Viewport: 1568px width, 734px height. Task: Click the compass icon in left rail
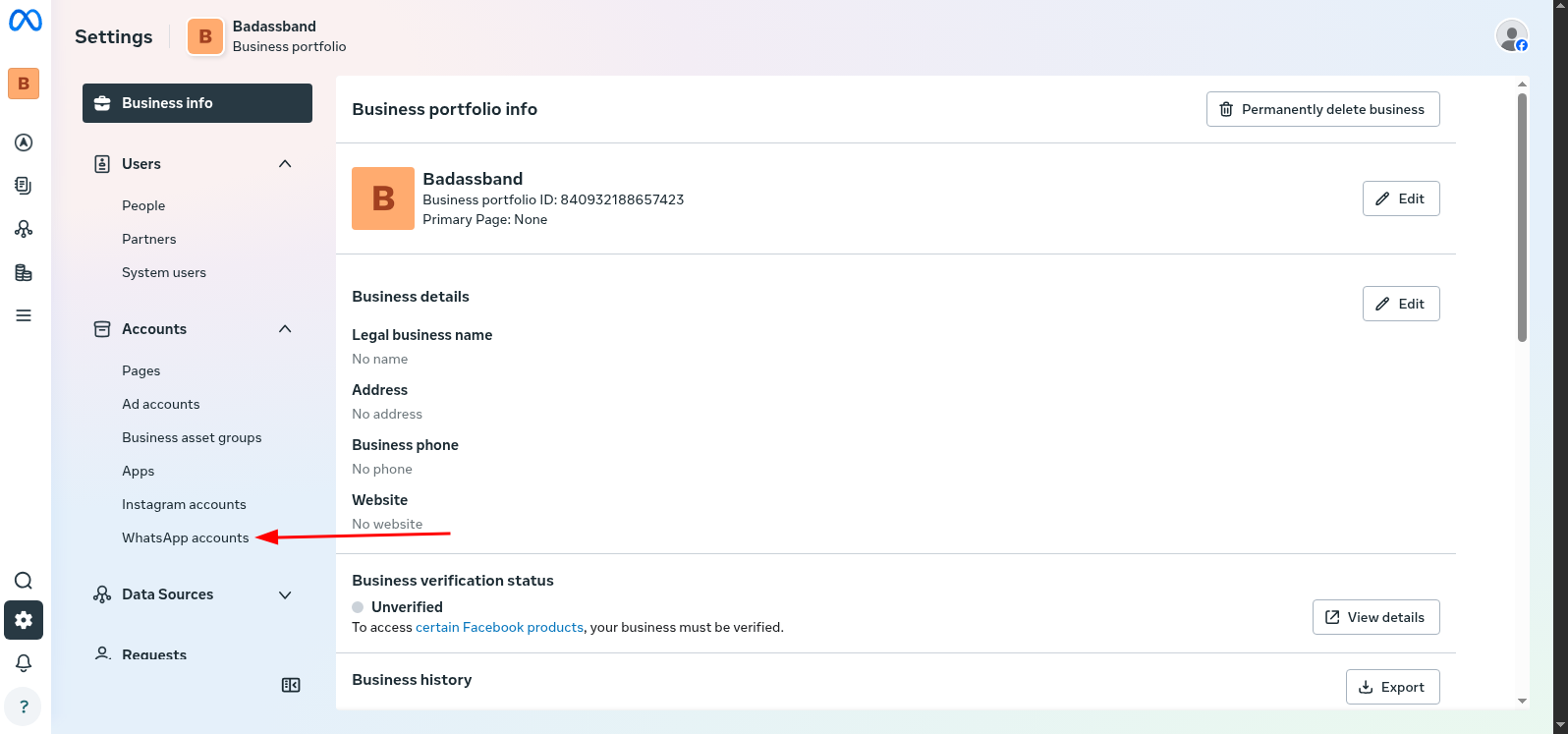24,142
